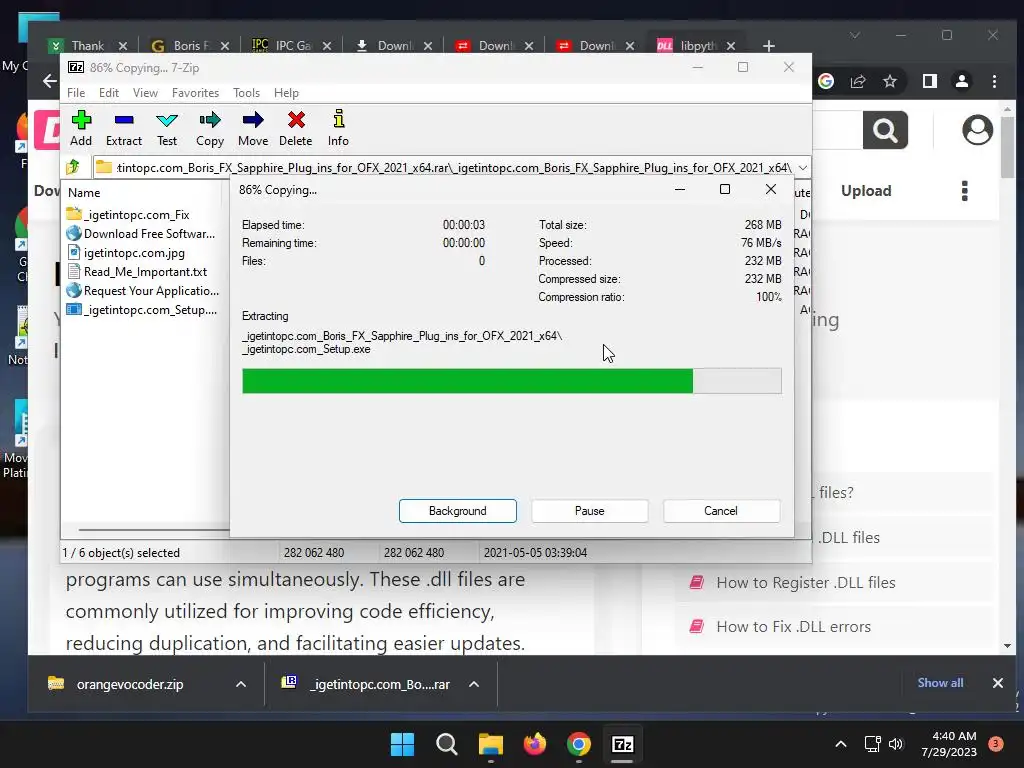Open the File menu in 7-Zip
The image size is (1024, 768).
pos(76,93)
